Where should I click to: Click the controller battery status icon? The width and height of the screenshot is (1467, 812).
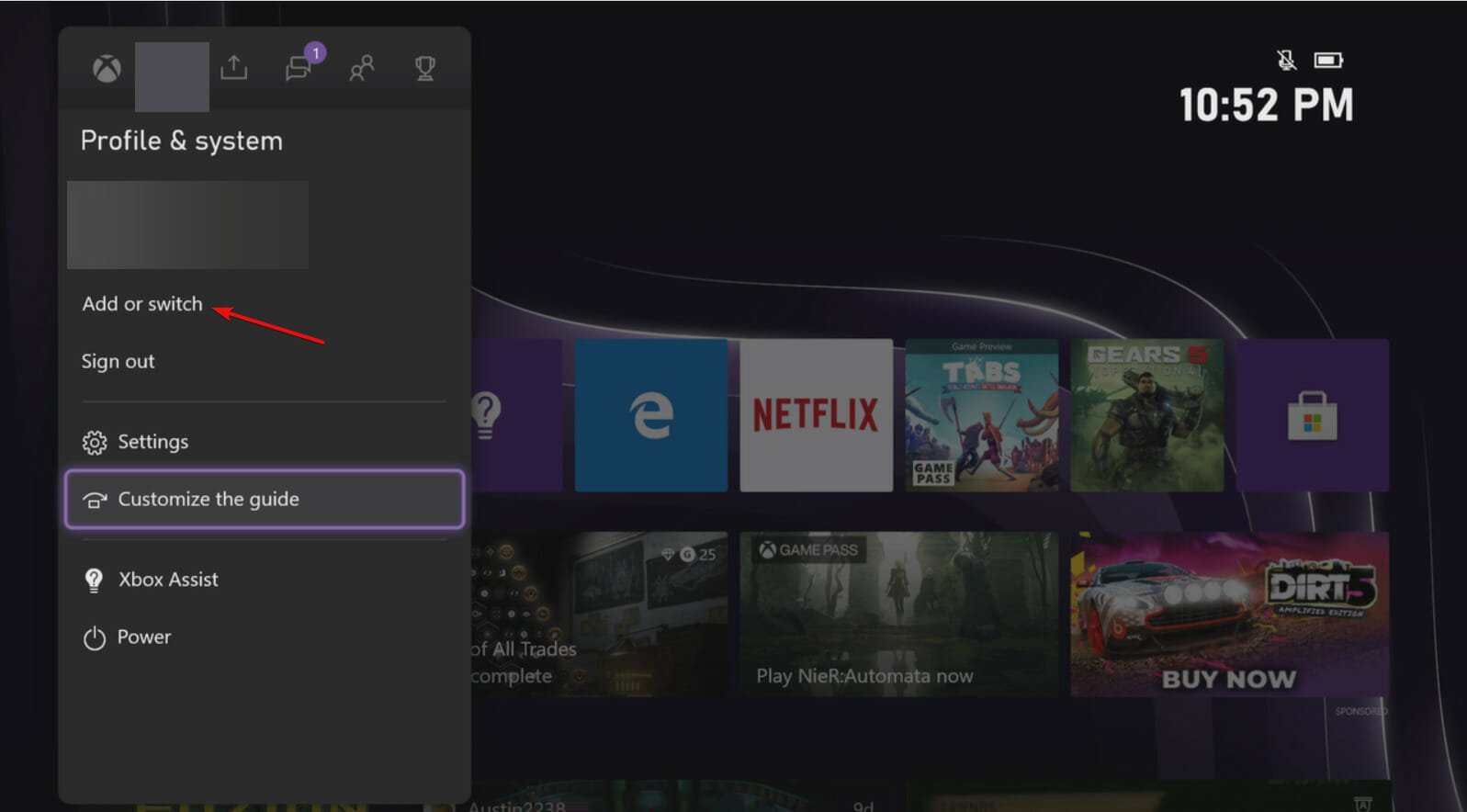(x=1328, y=61)
